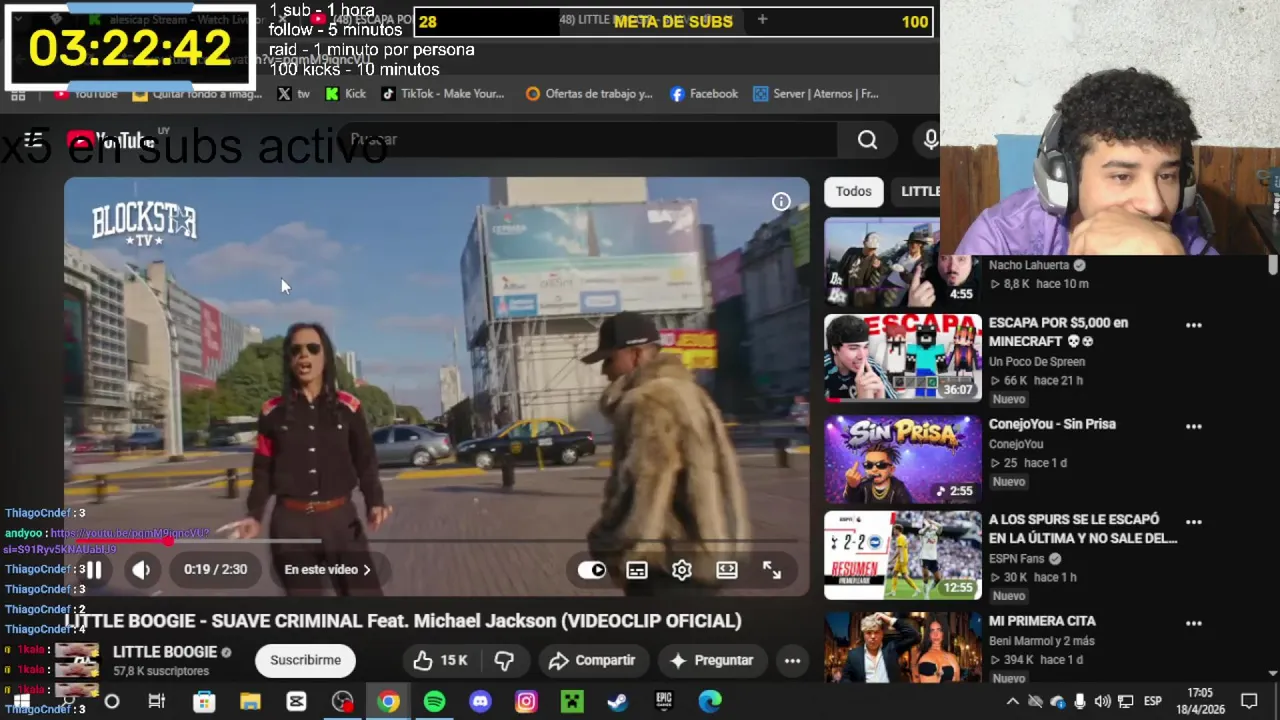Image resolution: width=1280 pixels, height=720 pixels.
Task: Open the 'MI PRIMERA CITA' video title
Action: click(x=1042, y=621)
